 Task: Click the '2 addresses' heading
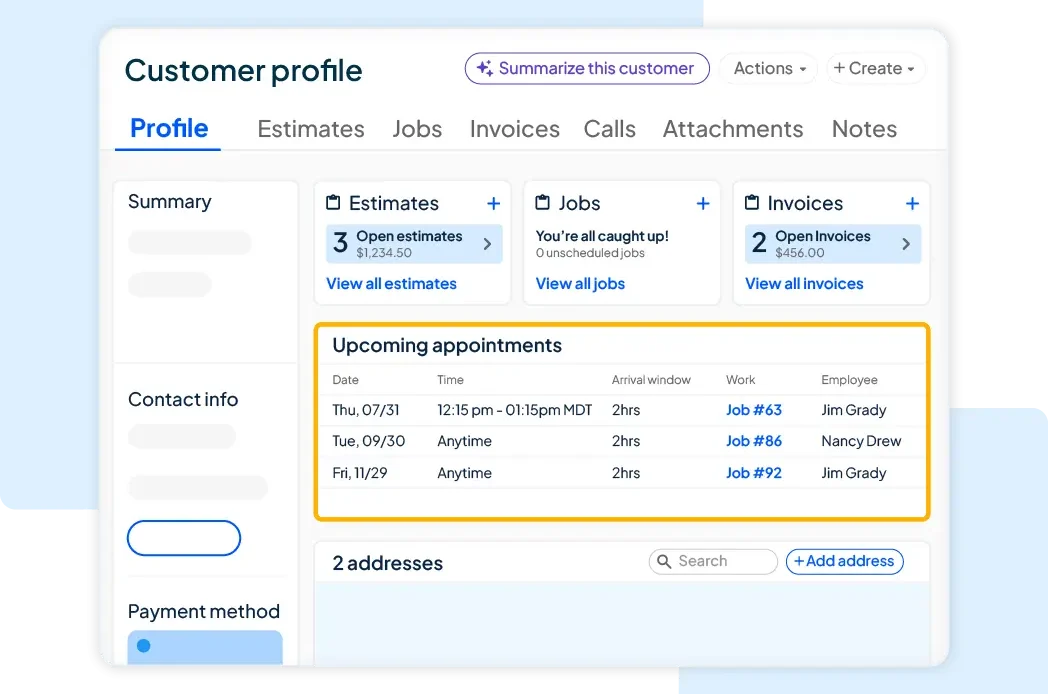(388, 563)
